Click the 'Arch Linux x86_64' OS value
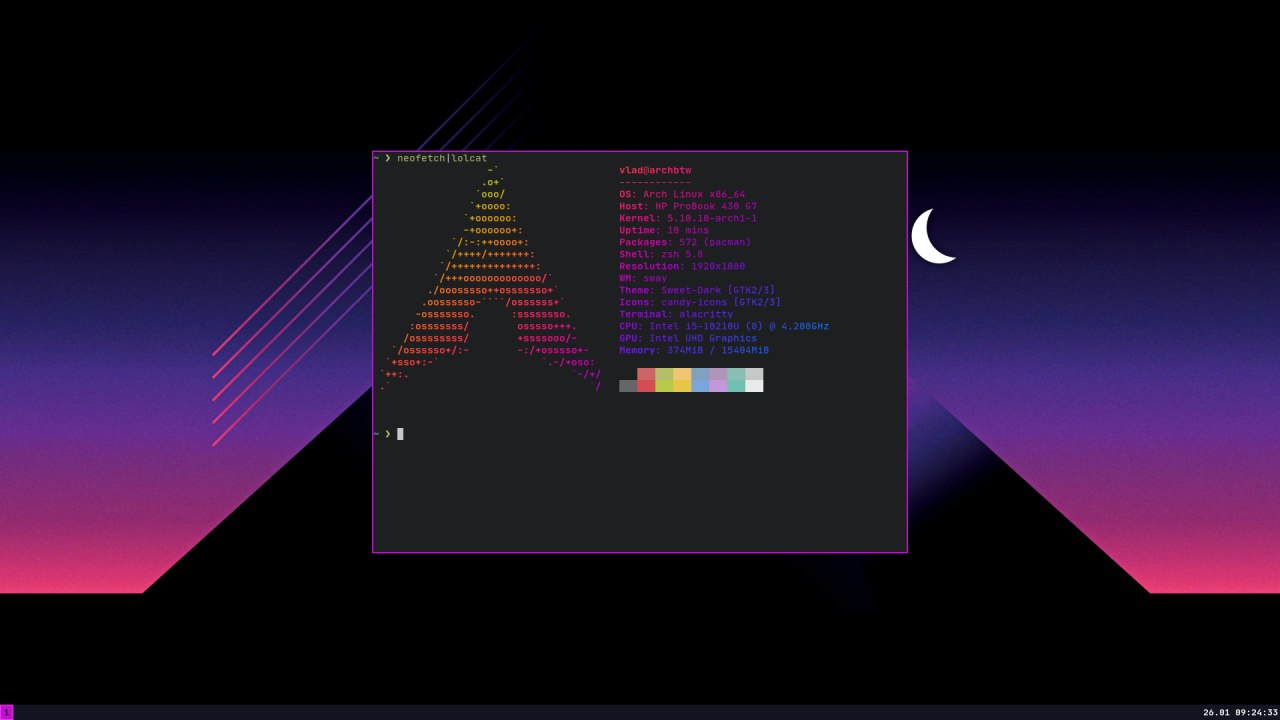 pos(694,194)
